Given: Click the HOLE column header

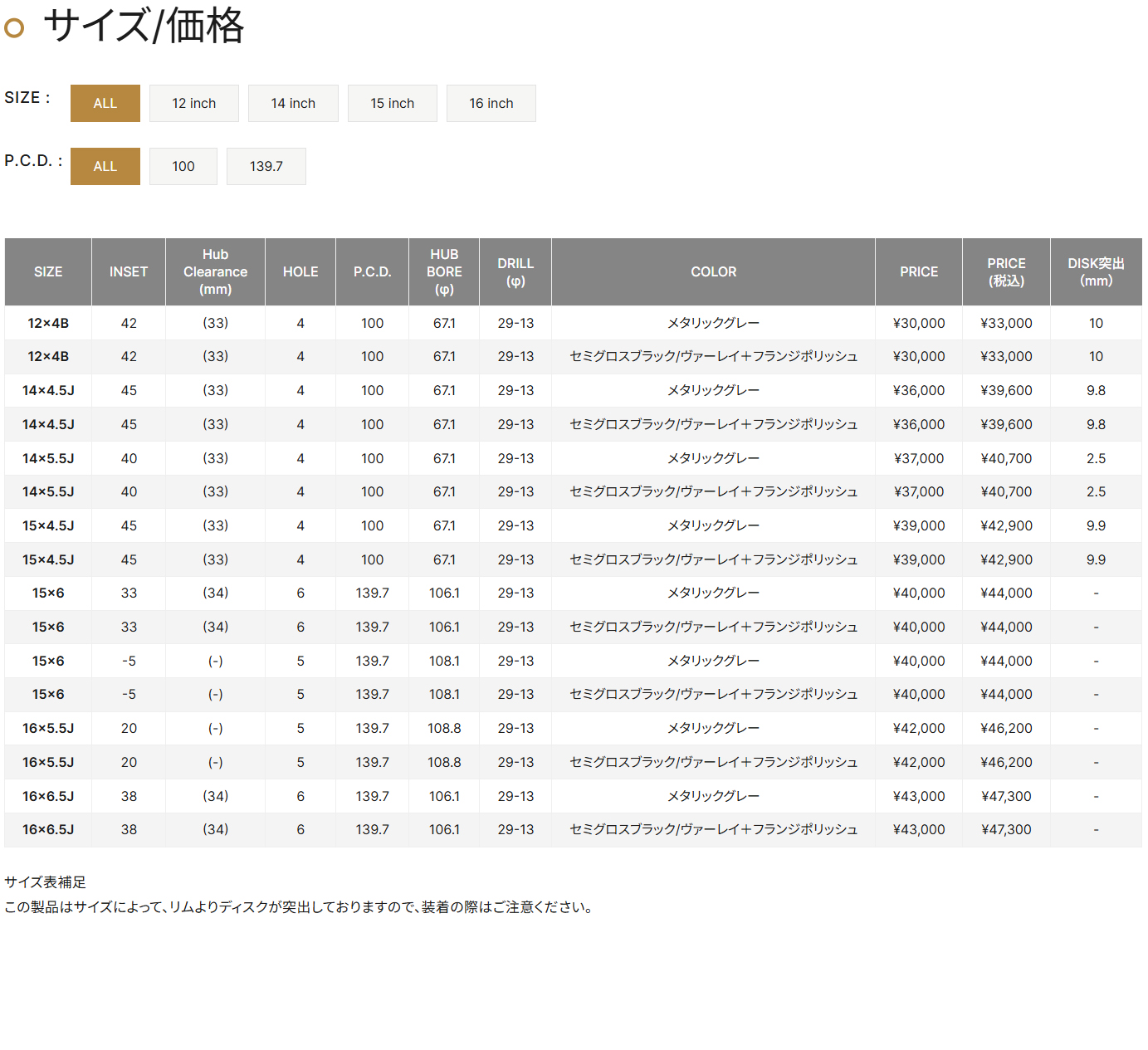Looking at the screenshot, I should click(300, 272).
